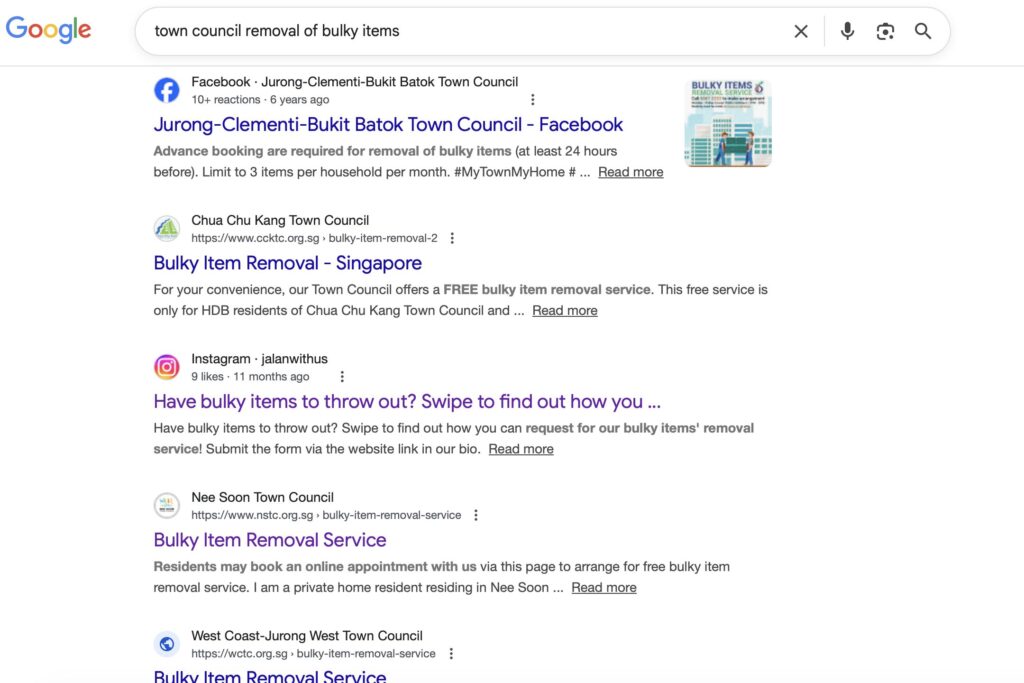
Task: Open Google Lens image search
Action: (x=885, y=31)
